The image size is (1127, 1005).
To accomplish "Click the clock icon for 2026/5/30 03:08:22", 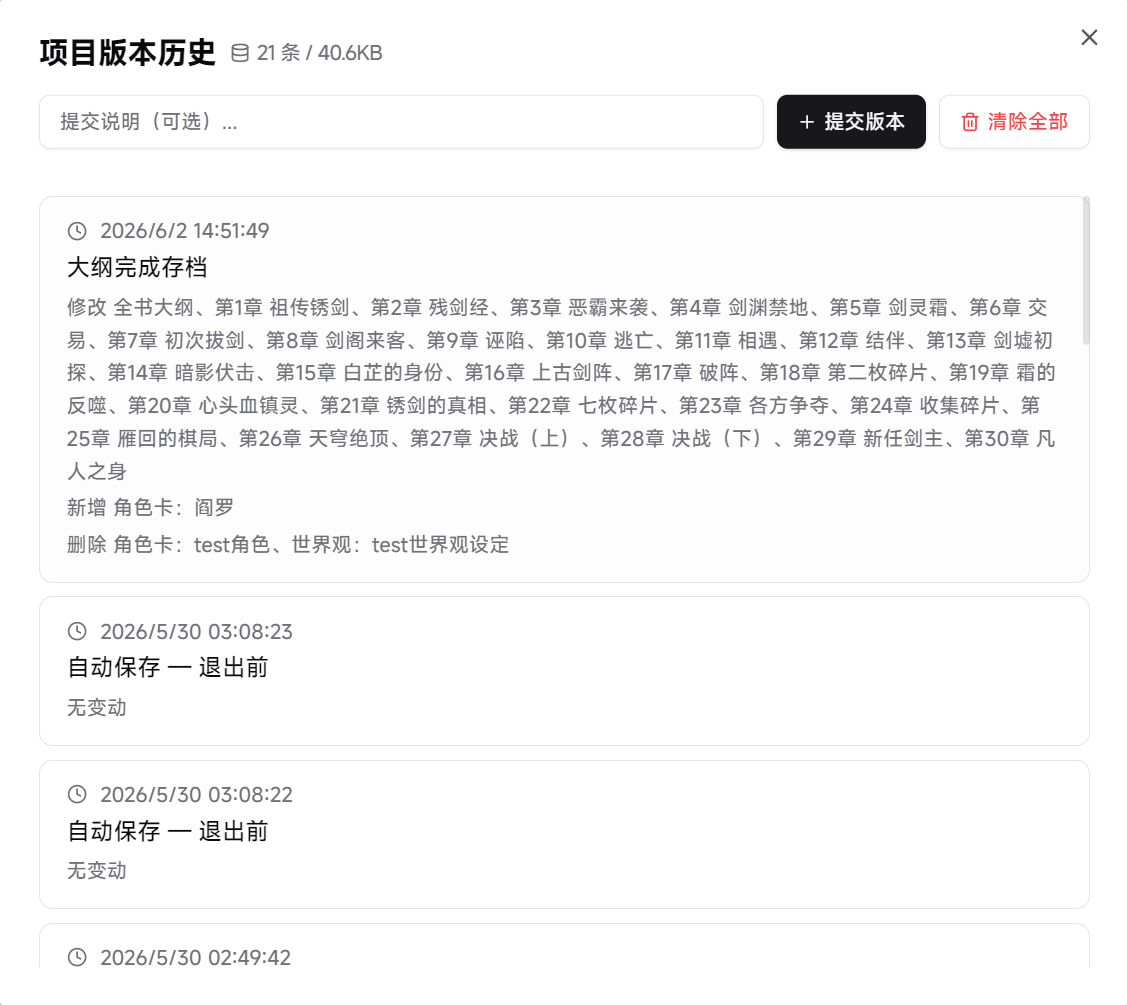I will pyautogui.click(x=77, y=794).
